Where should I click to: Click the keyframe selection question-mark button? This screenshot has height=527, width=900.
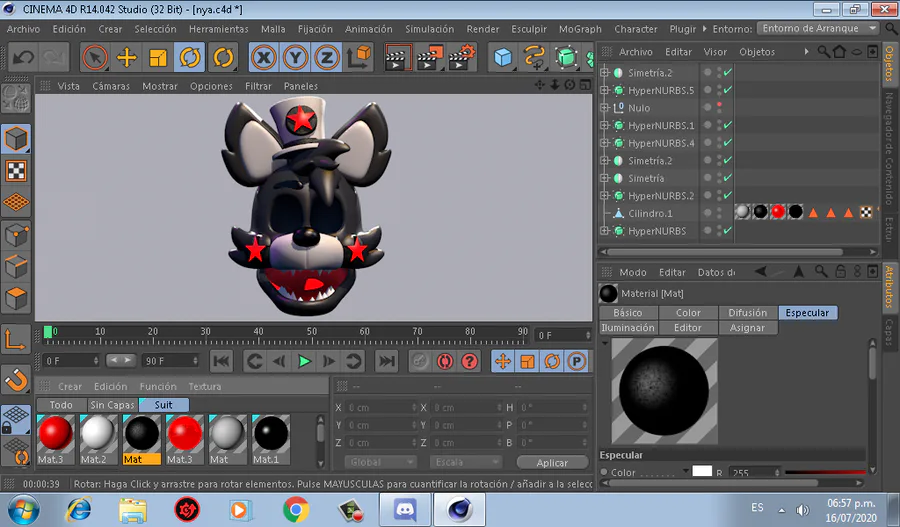coord(470,361)
